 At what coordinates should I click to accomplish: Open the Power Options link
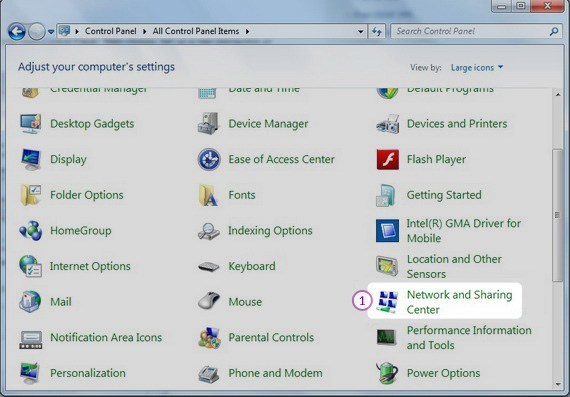coord(443,373)
